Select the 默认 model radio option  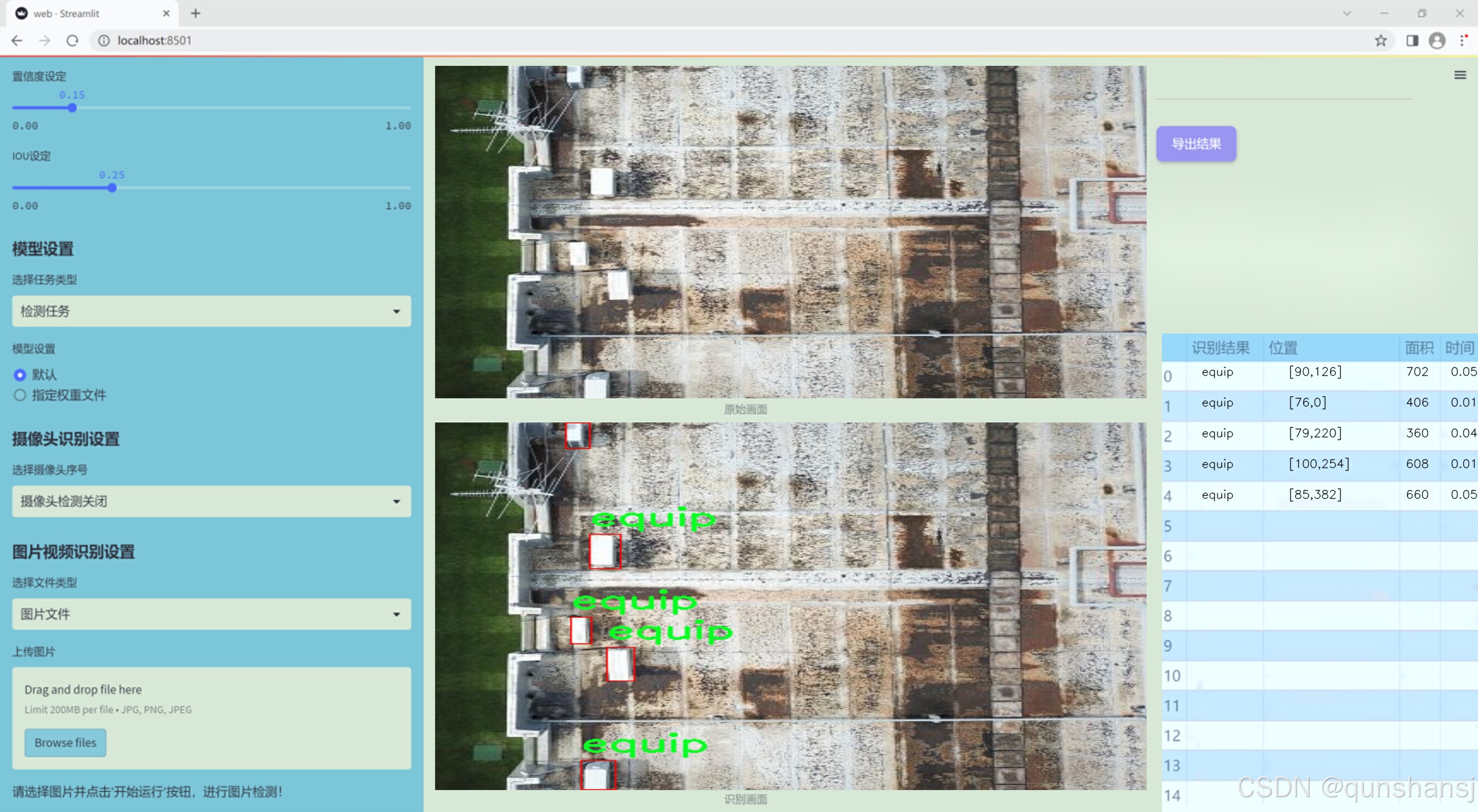(x=20, y=375)
